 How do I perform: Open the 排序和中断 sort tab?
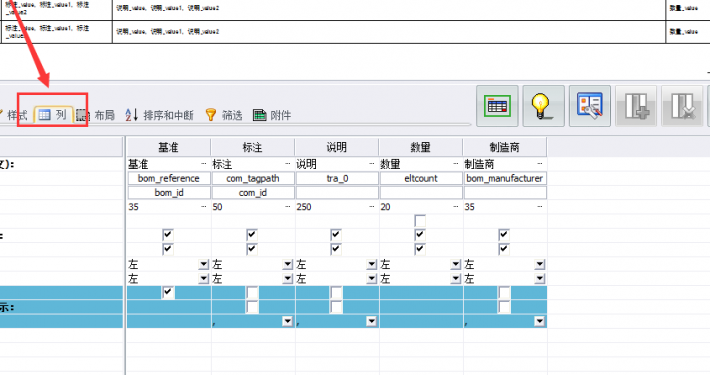coord(159,115)
